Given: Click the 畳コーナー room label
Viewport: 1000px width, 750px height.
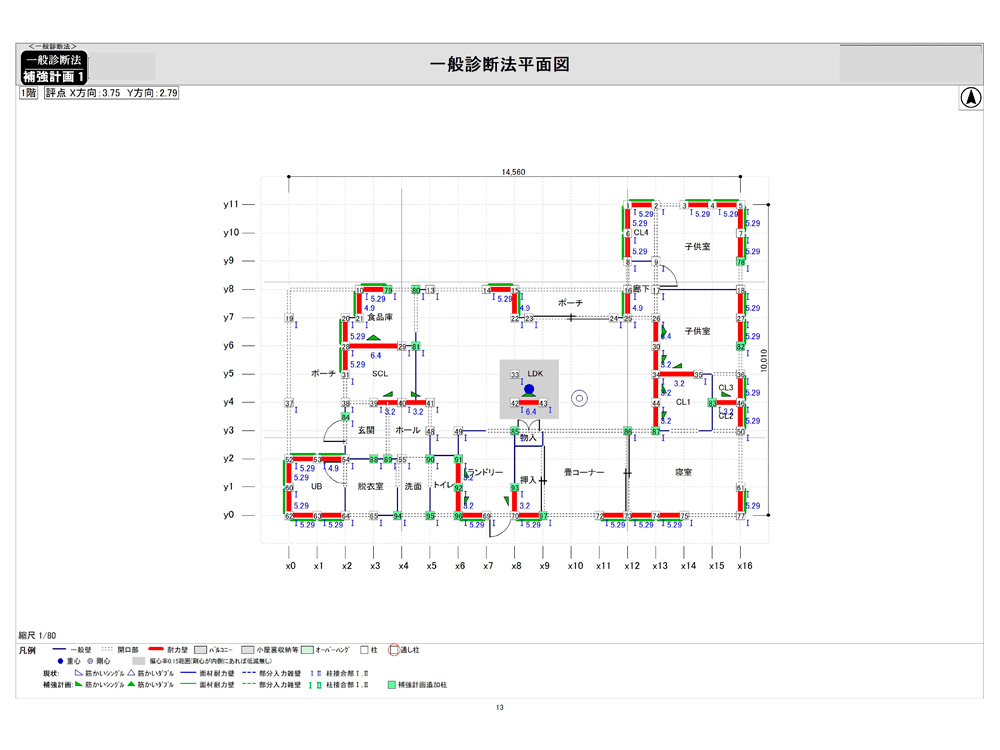Looking at the screenshot, I should pos(583,472).
